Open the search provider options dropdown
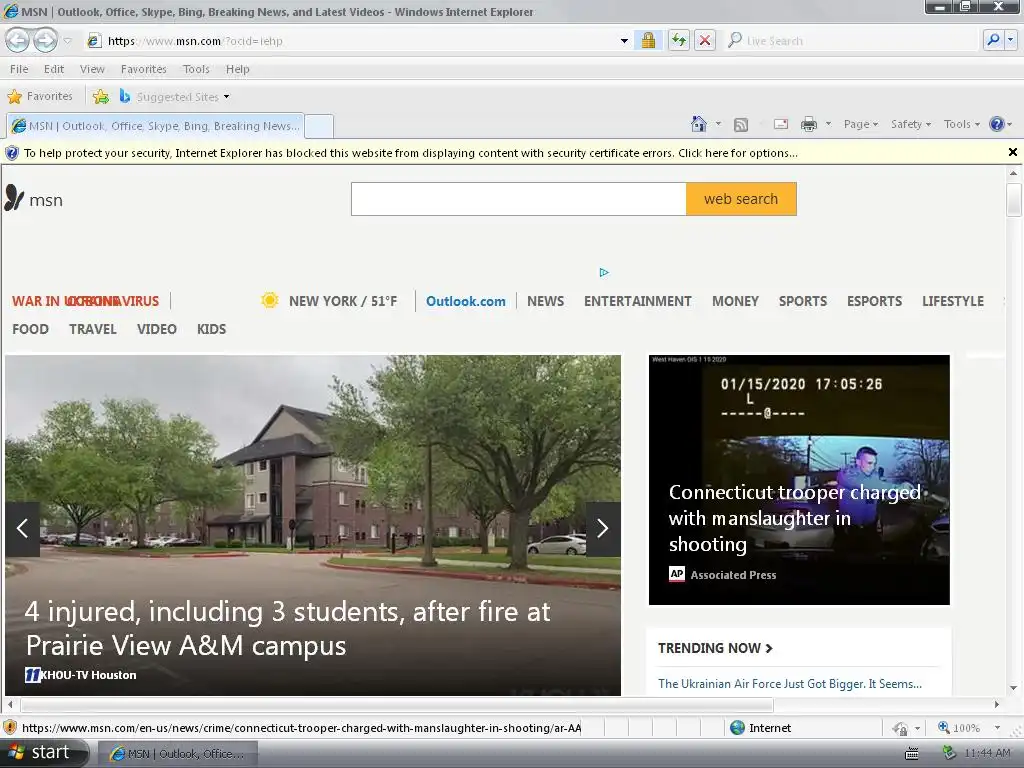The image size is (1024, 768). [x=1011, y=40]
